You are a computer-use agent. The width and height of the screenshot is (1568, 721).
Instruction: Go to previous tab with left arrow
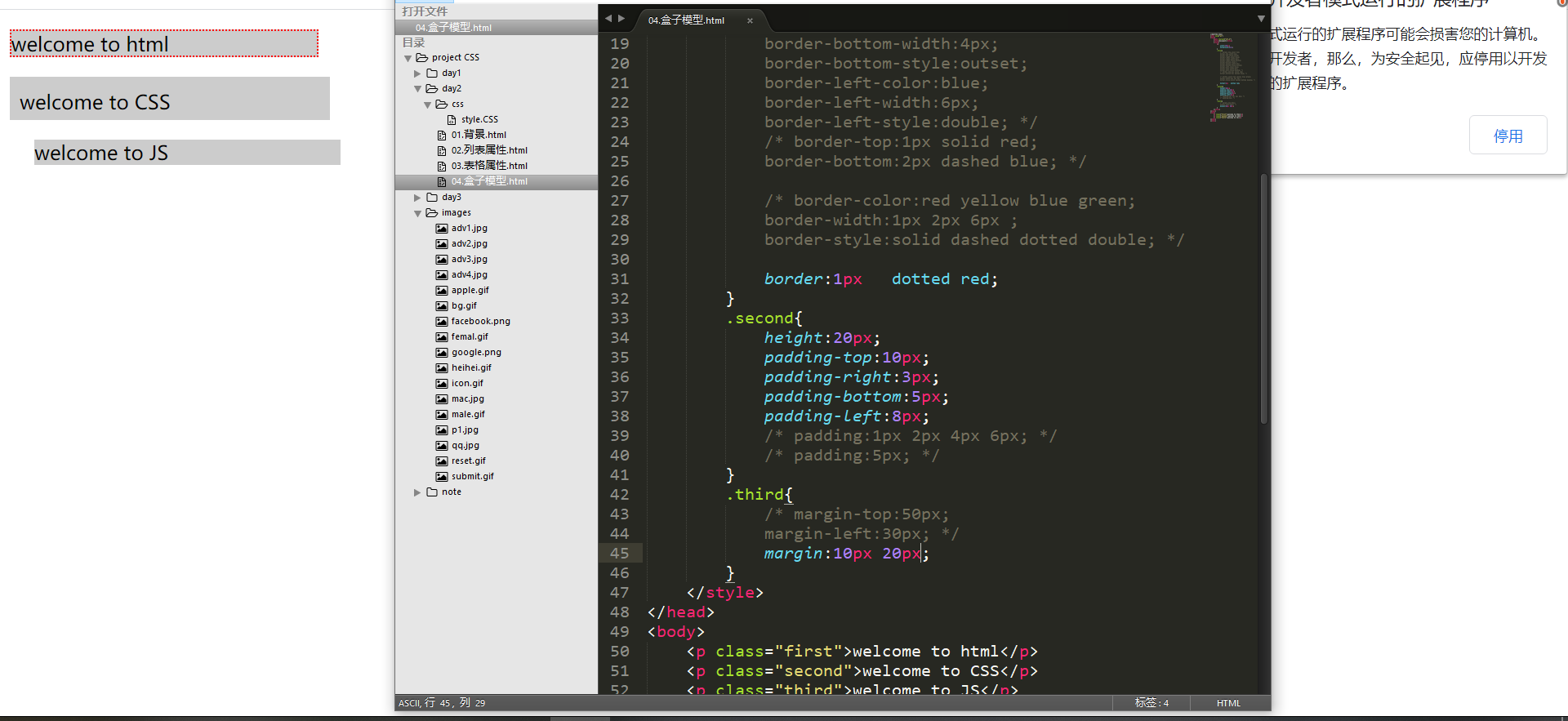tap(608, 18)
